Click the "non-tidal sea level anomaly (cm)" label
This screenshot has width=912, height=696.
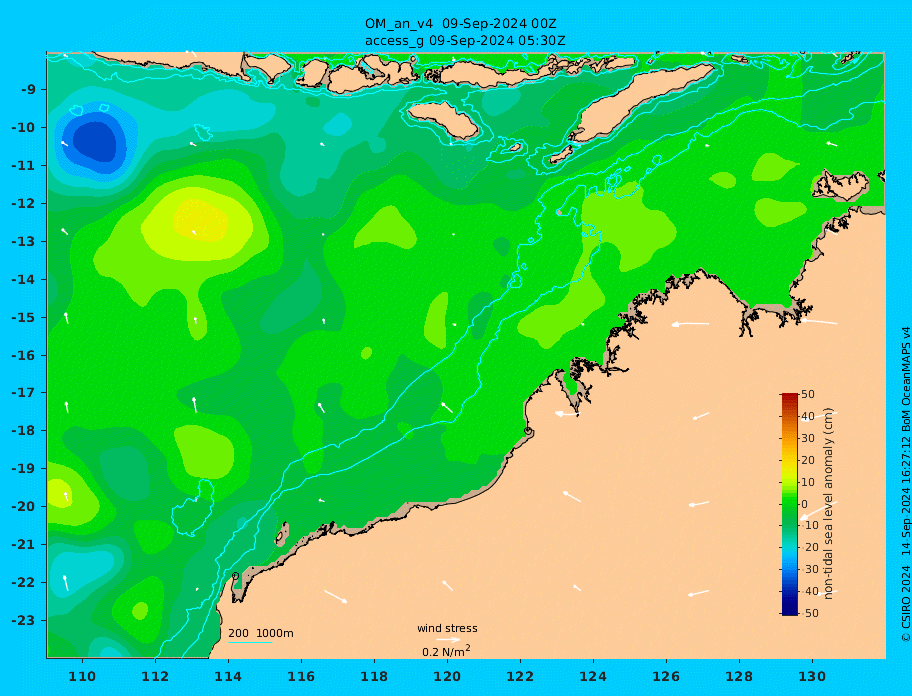pyautogui.click(x=828, y=504)
